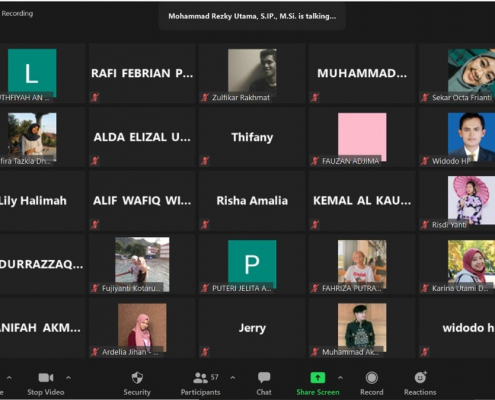Click the muted mic icon on widodo h tile
The width and height of the screenshot is (495, 400).
425,352
